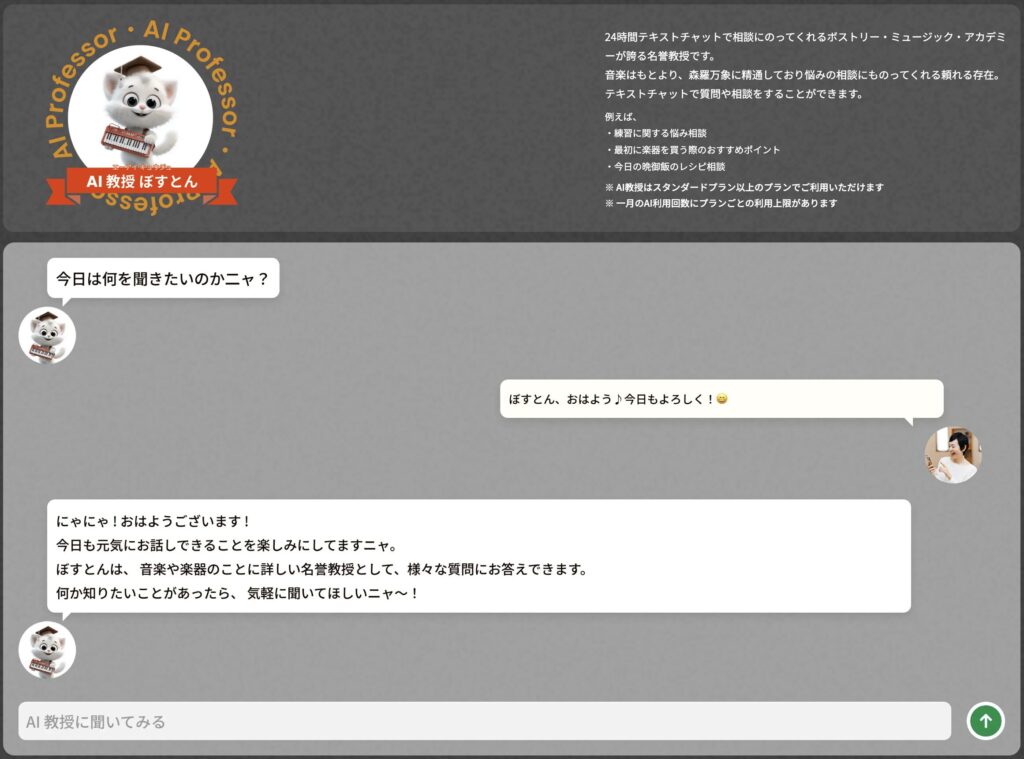
Task: Click the 気軽に聞いてほしいニャ〜 reply line
Action: [x=237, y=593]
